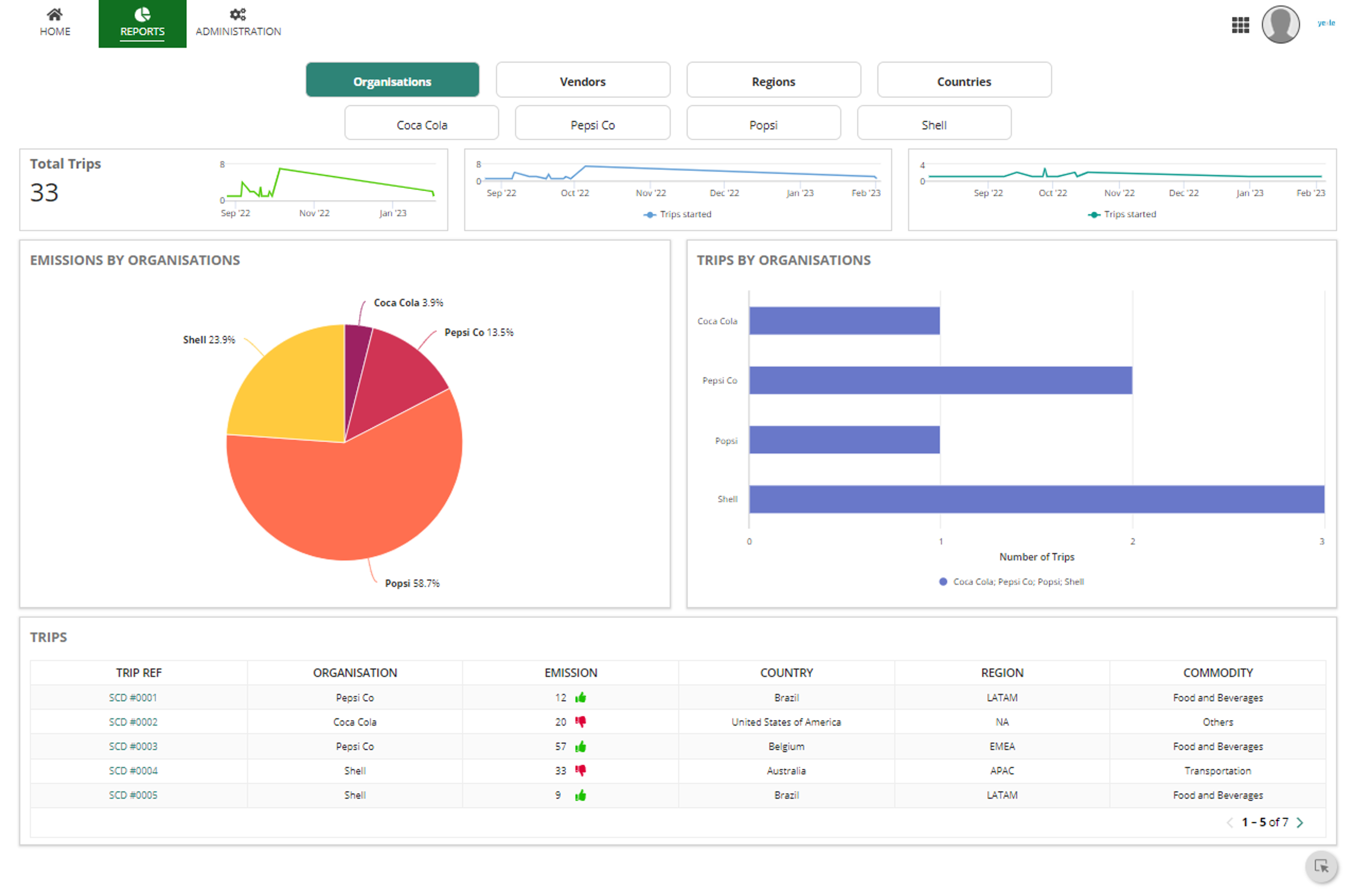Click thumbs up icon for SCD #0001
1356x896 pixels.
pyautogui.click(x=581, y=698)
